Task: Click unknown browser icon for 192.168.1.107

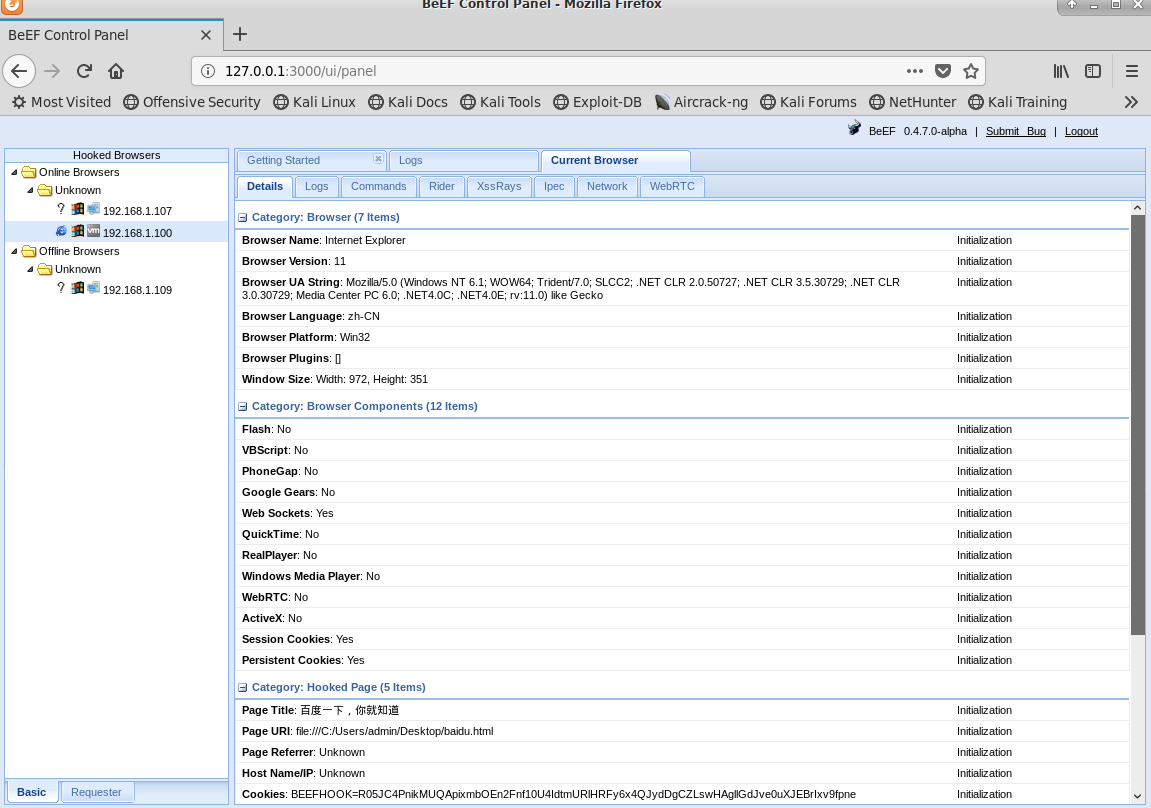Action: [x=61, y=209]
